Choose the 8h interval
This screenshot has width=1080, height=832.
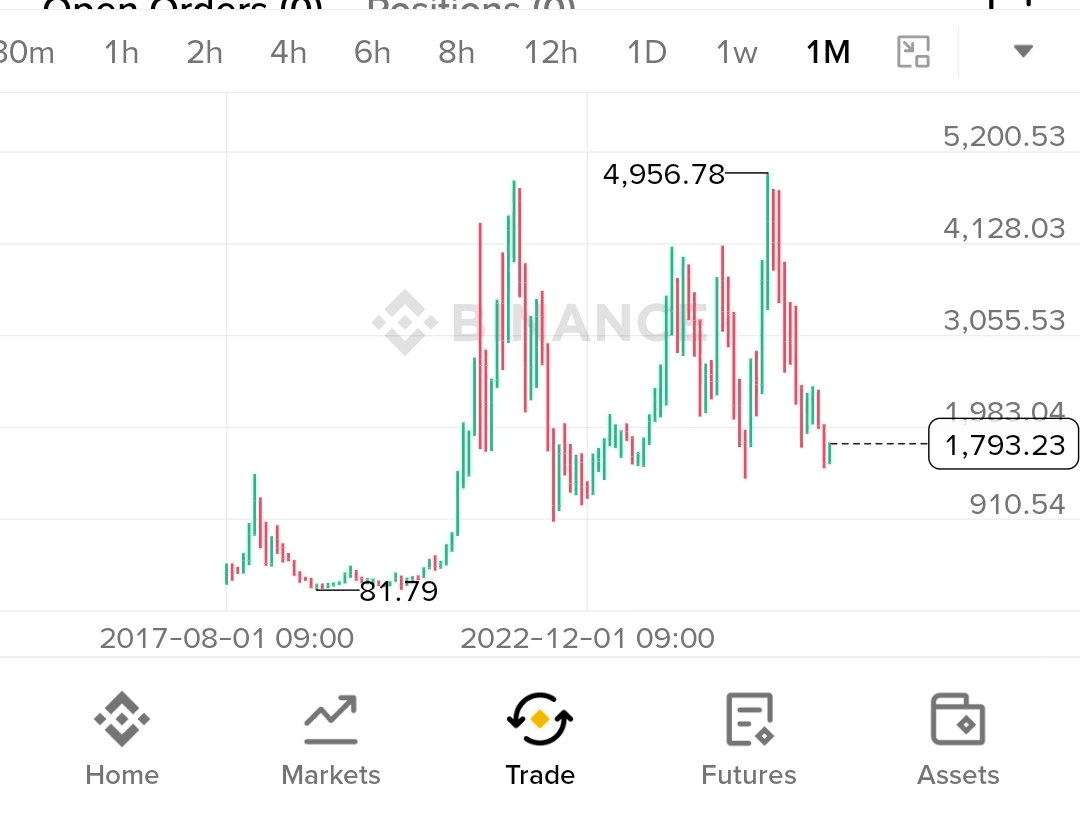(x=456, y=52)
